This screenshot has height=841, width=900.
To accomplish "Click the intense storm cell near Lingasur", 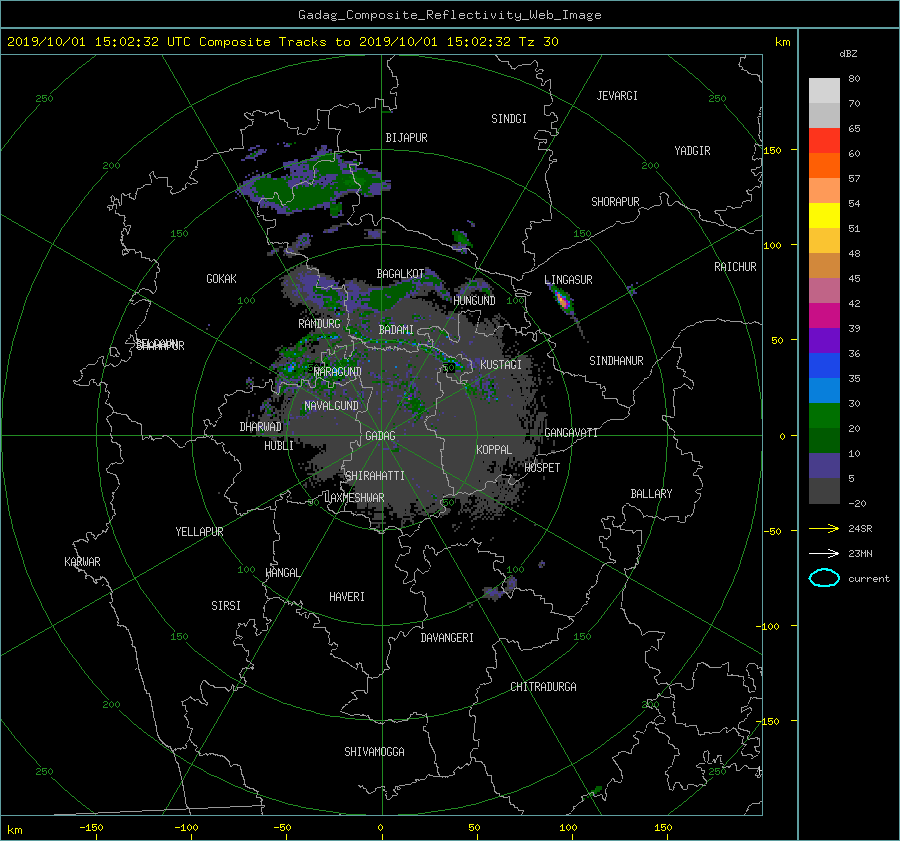I will pos(562,300).
